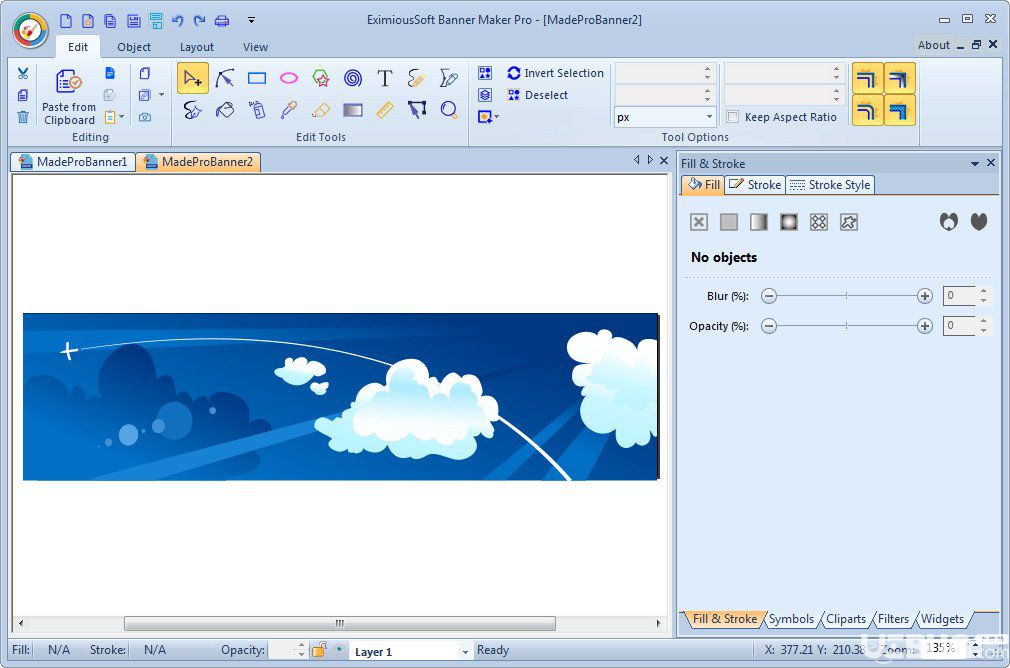Screen dimensions: 1010x668
Task: Select the Spray can tool
Action: 257,110
